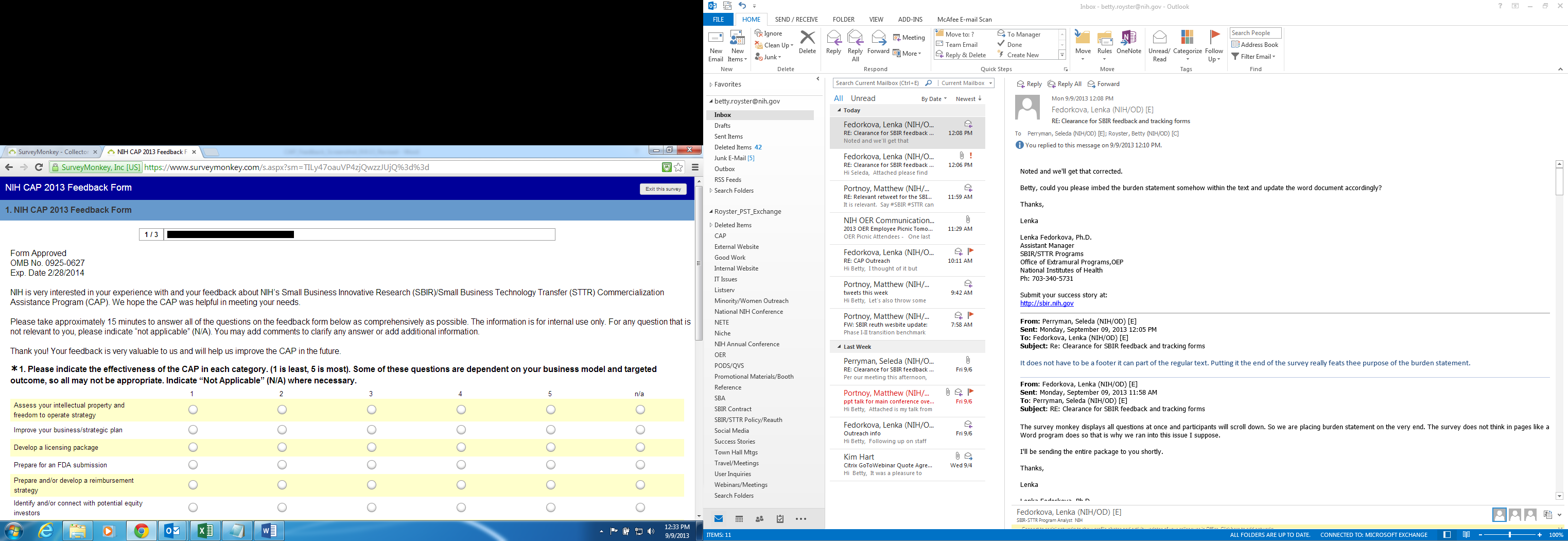Go back in Chrome browser
Image resolution: width=1568 pixels, height=541 pixels.
[x=9, y=167]
